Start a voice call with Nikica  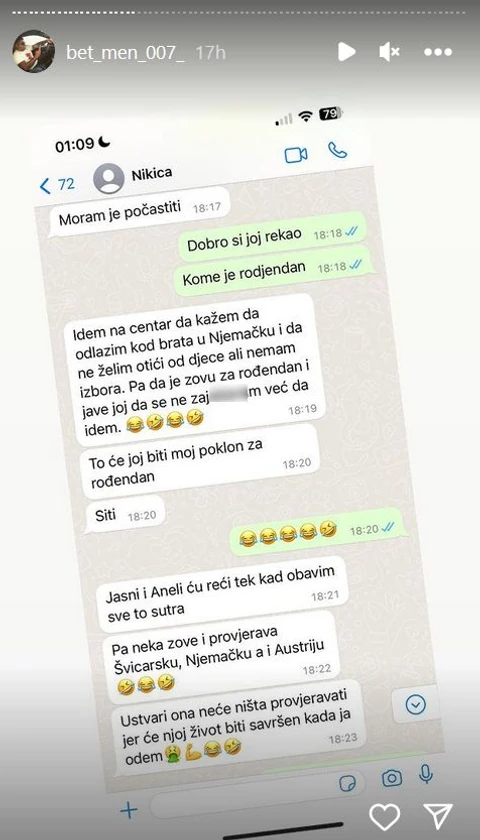pos(338,150)
